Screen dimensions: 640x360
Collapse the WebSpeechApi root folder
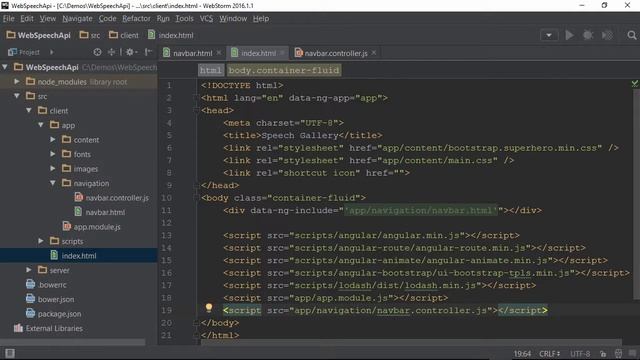[5, 67]
